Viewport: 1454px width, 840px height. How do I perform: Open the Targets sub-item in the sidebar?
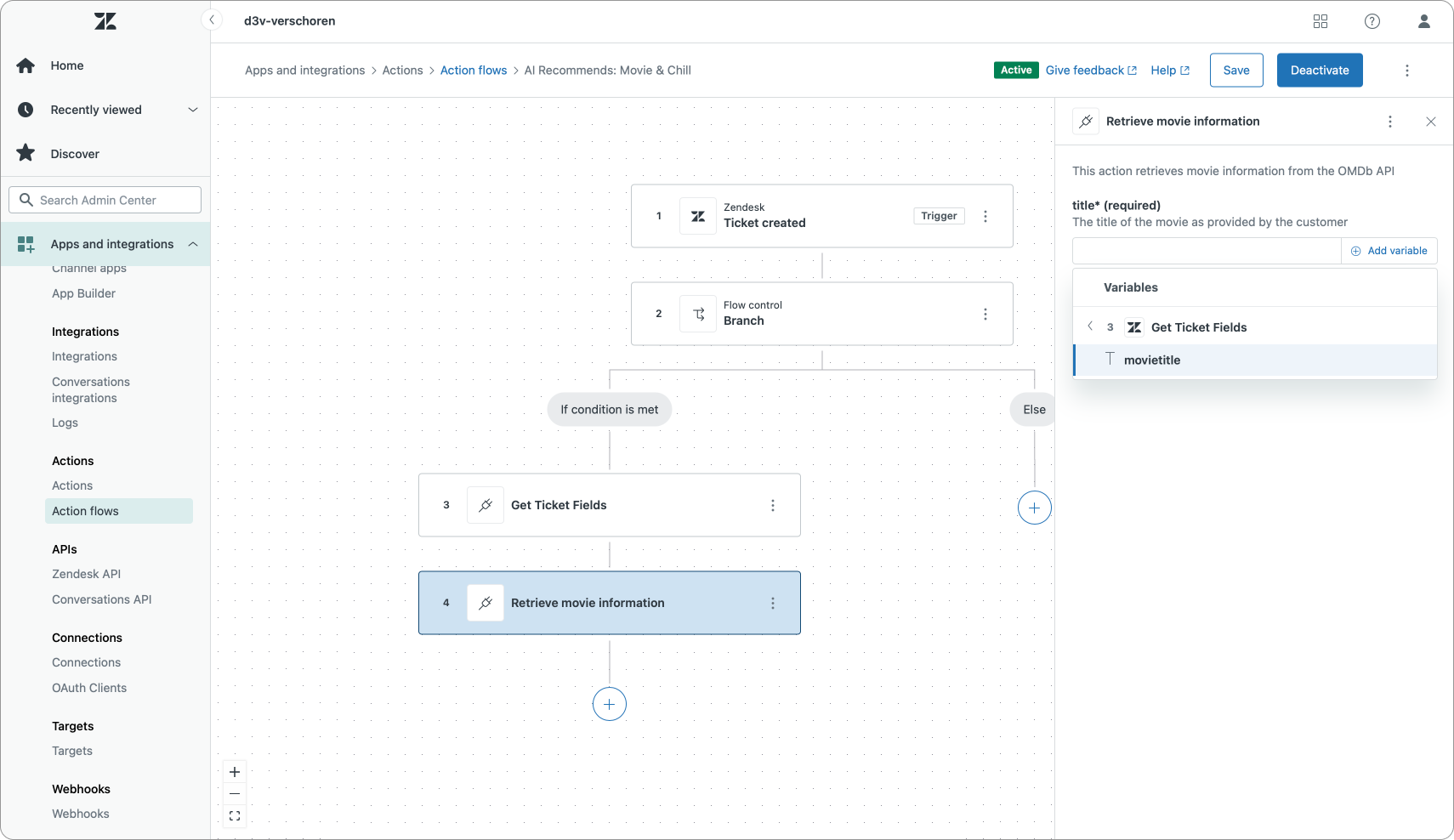72,751
